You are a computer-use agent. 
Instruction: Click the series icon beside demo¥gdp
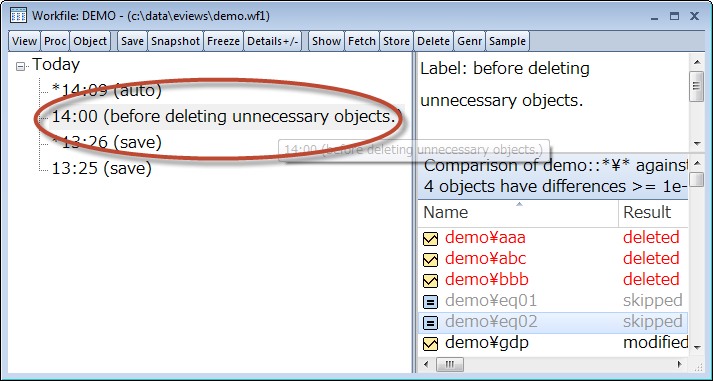[430, 343]
